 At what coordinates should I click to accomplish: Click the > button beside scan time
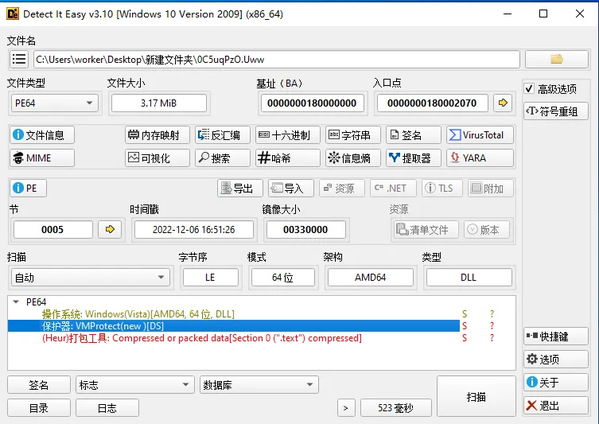click(346, 408)
